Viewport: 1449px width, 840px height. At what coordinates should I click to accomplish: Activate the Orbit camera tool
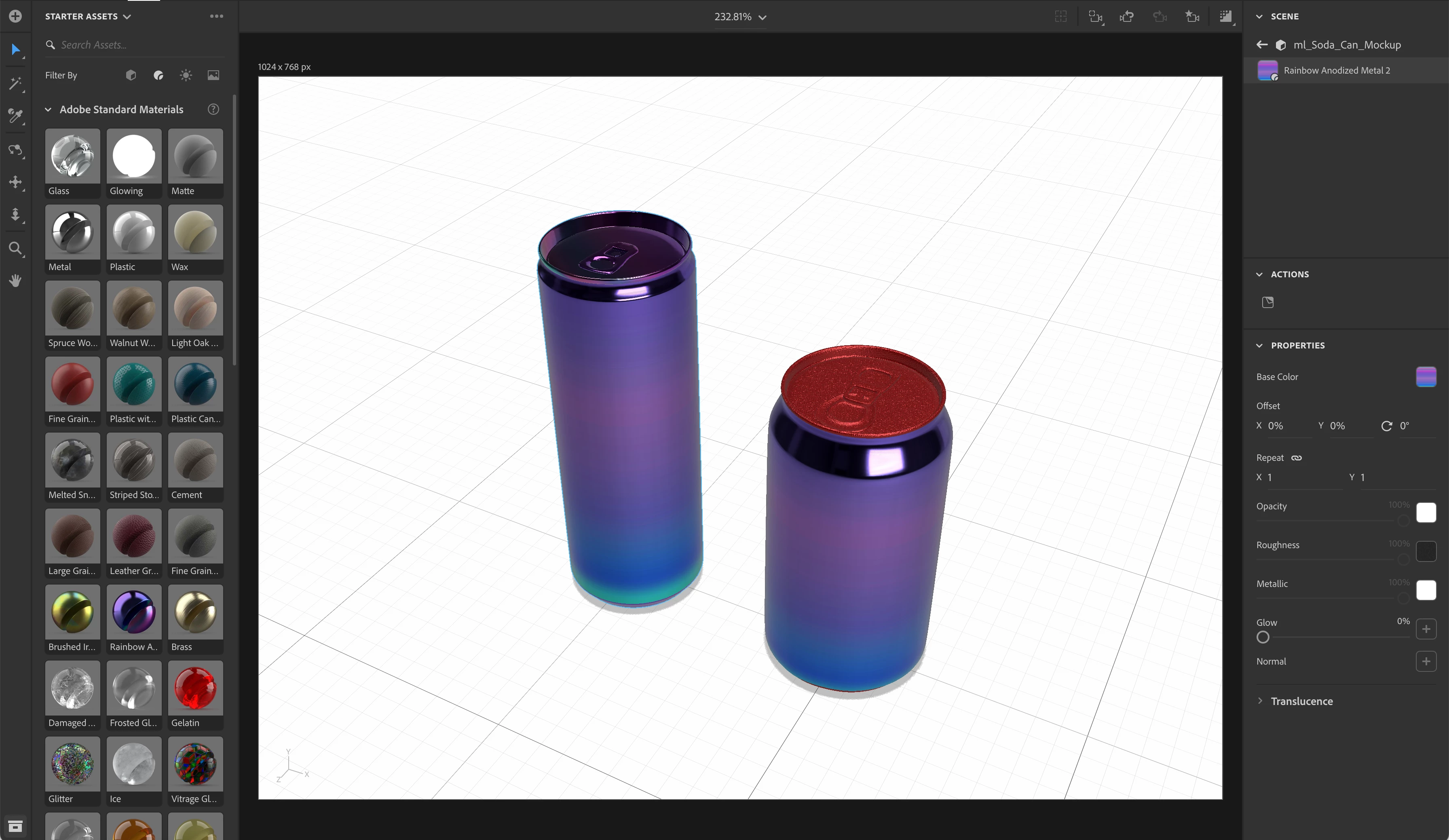coord(15,150)
